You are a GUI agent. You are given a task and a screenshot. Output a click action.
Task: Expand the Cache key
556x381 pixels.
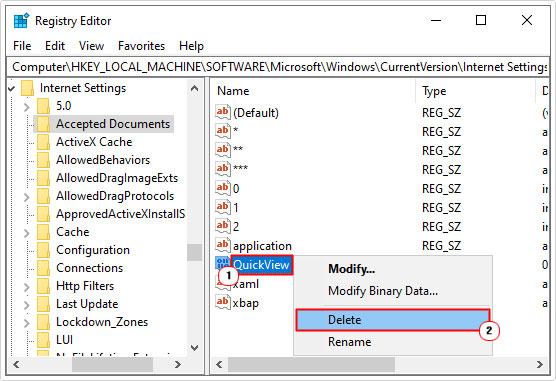(x=27, y=232)
